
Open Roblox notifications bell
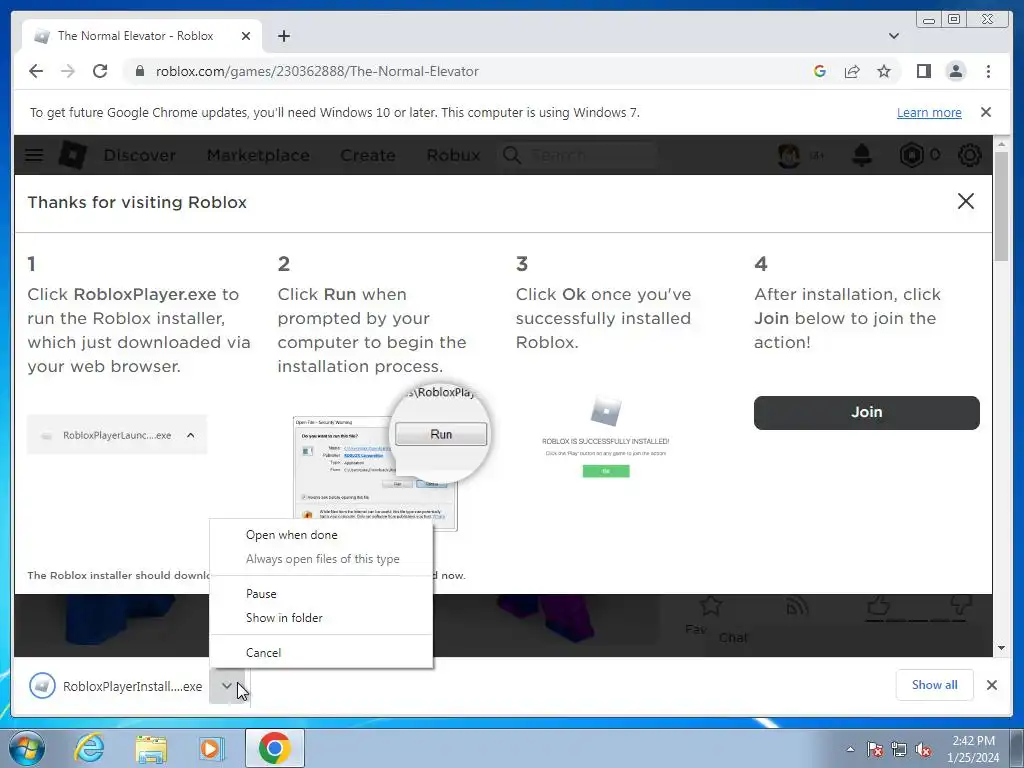pyautogui.click(x=862, y=155)
